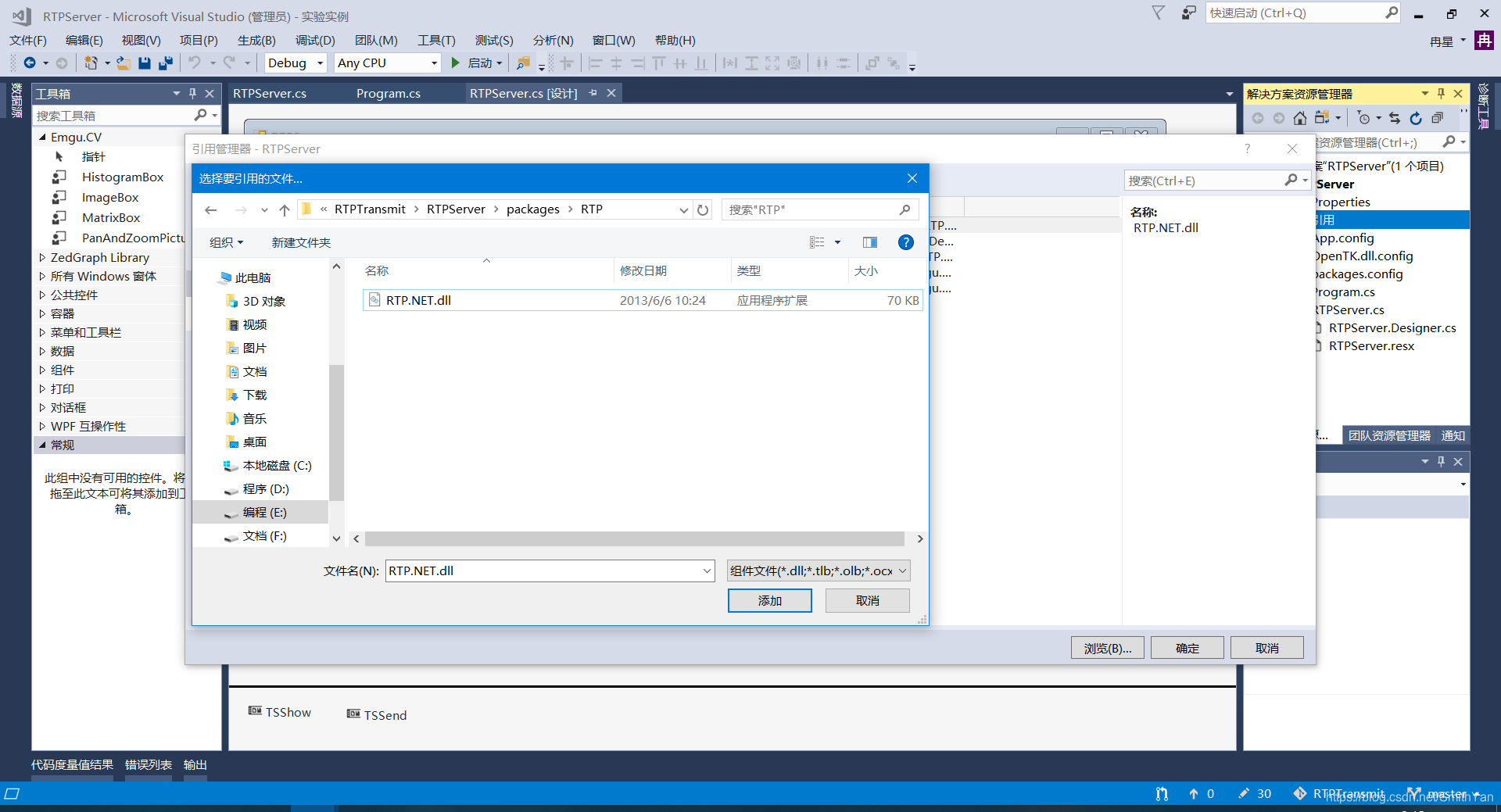
Task: Click the green Start debug arrow
Action: pos(456,63)
